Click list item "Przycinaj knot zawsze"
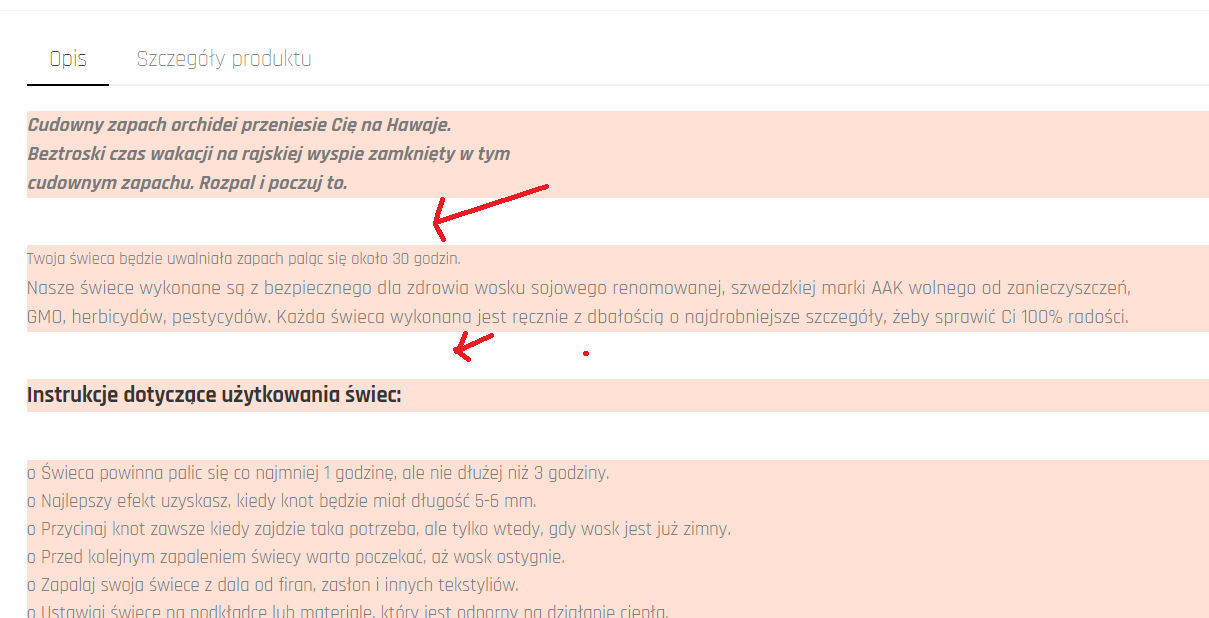This screenshot has height=618, width=1209. (x=379, y=529)
